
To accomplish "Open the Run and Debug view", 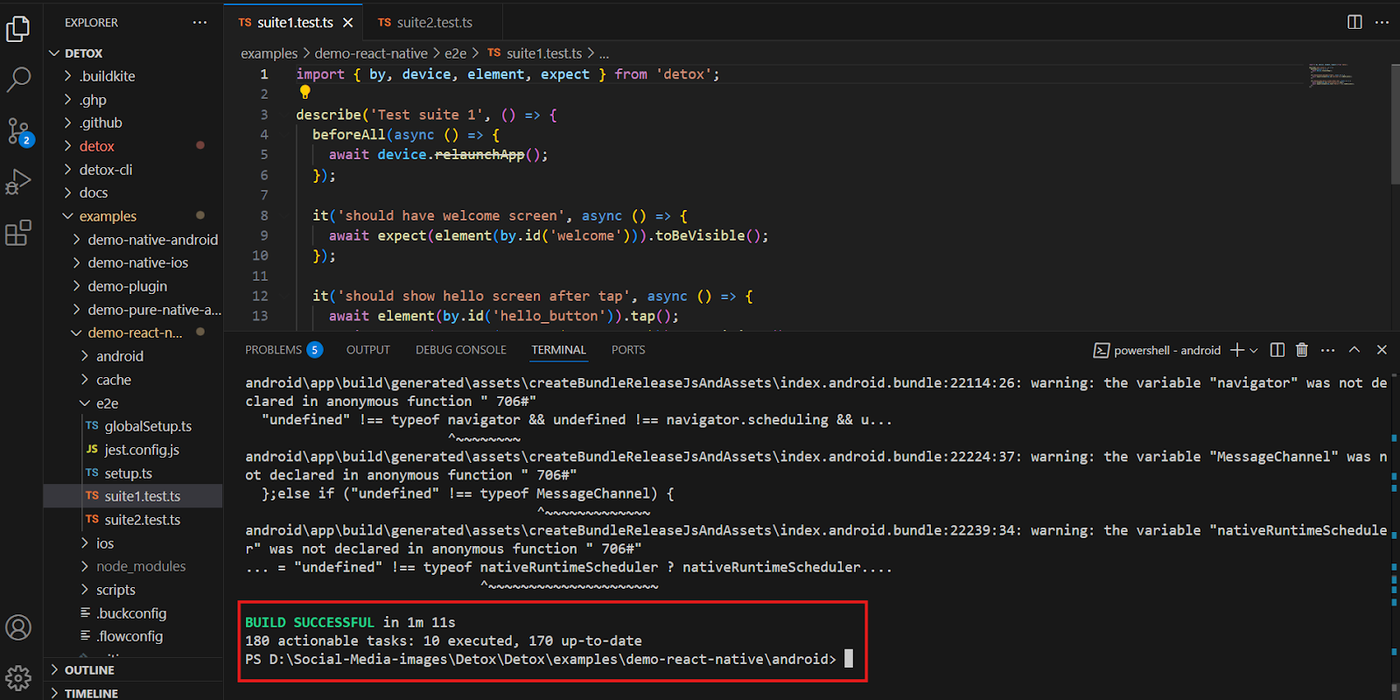I will tap(18, 183).
